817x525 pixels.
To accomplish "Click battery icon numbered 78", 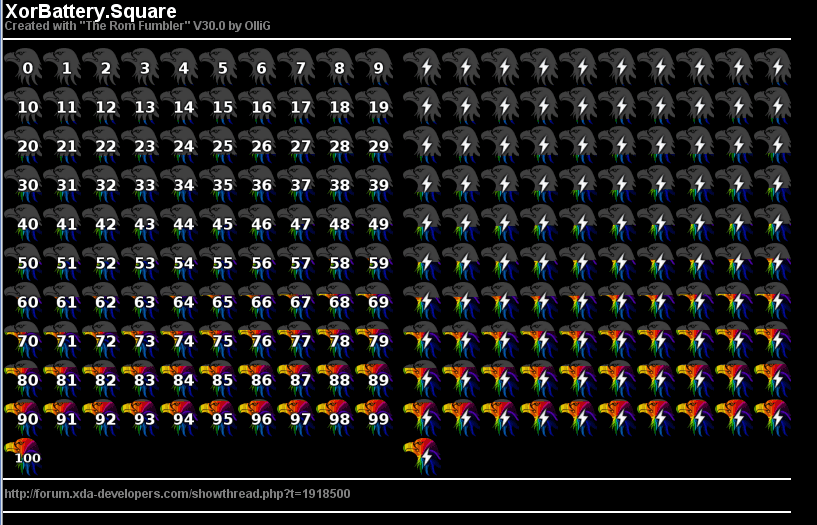I will (335, 340).
